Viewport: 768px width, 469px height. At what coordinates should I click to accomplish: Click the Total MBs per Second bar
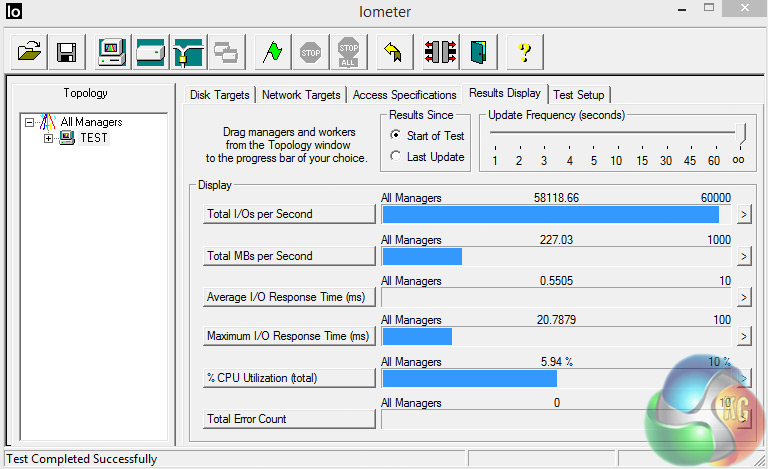tap(557, 257)
